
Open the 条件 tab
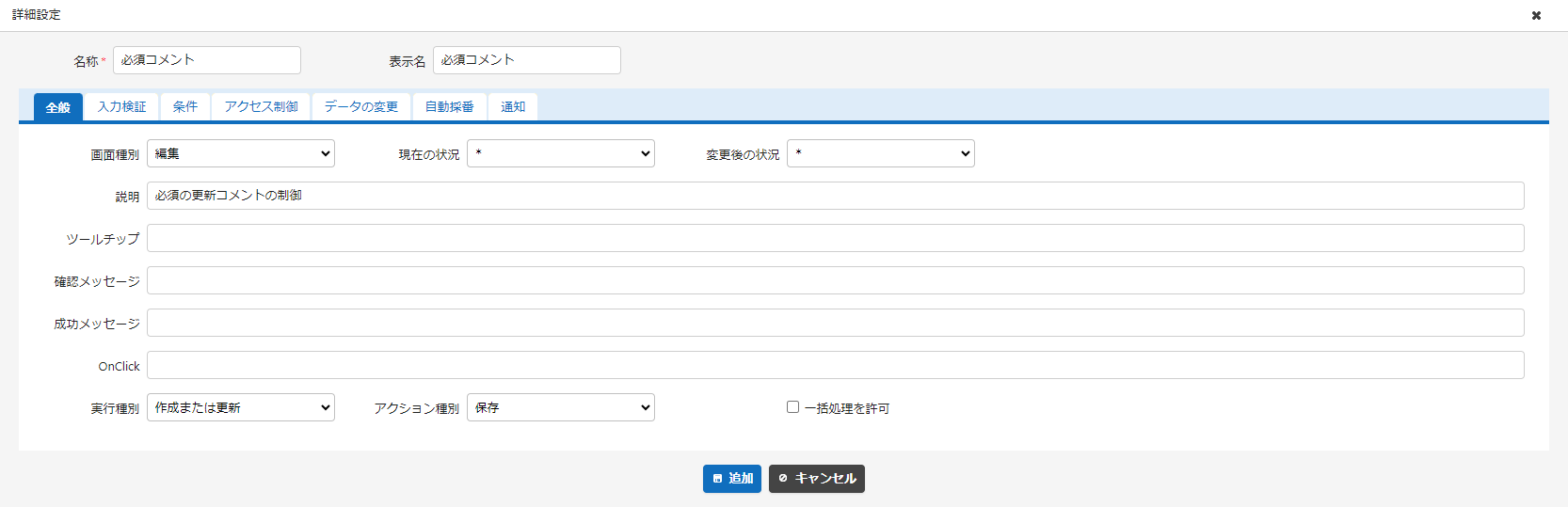(185, 106)
